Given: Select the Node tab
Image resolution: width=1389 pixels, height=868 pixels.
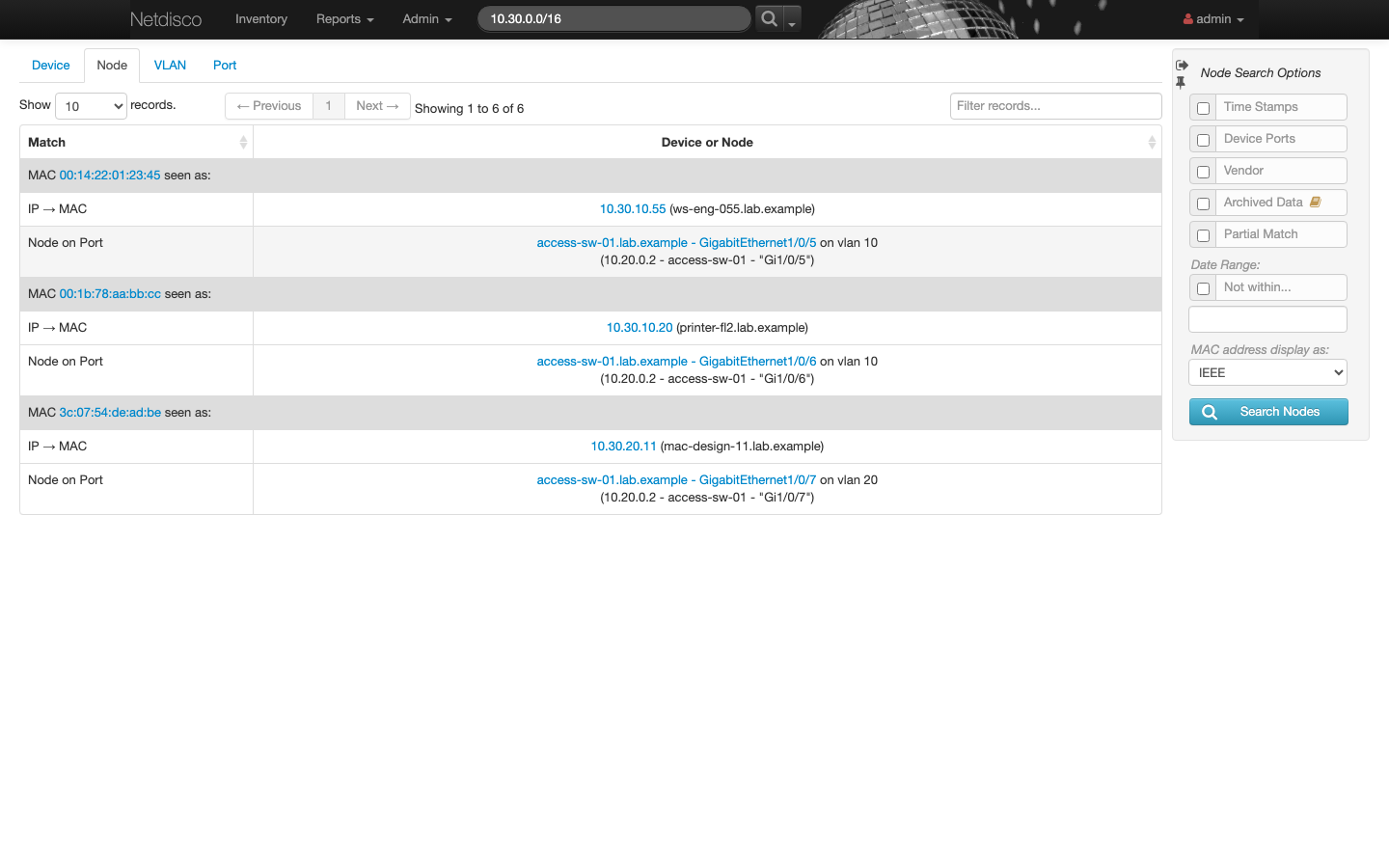Looking at the screenshot, I should point(112,66).
